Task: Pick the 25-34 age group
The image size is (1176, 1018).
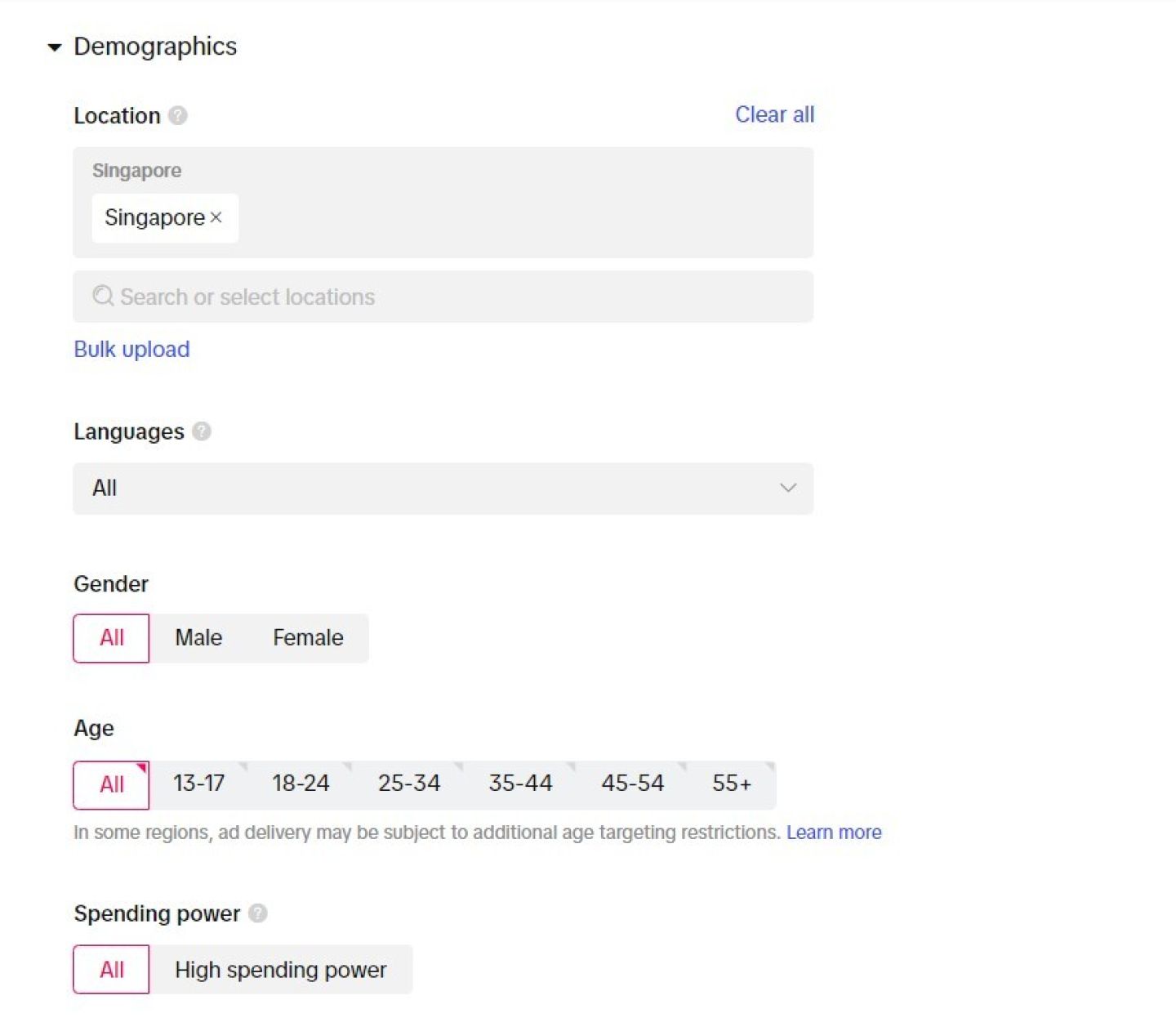Action: click(409, 784)
